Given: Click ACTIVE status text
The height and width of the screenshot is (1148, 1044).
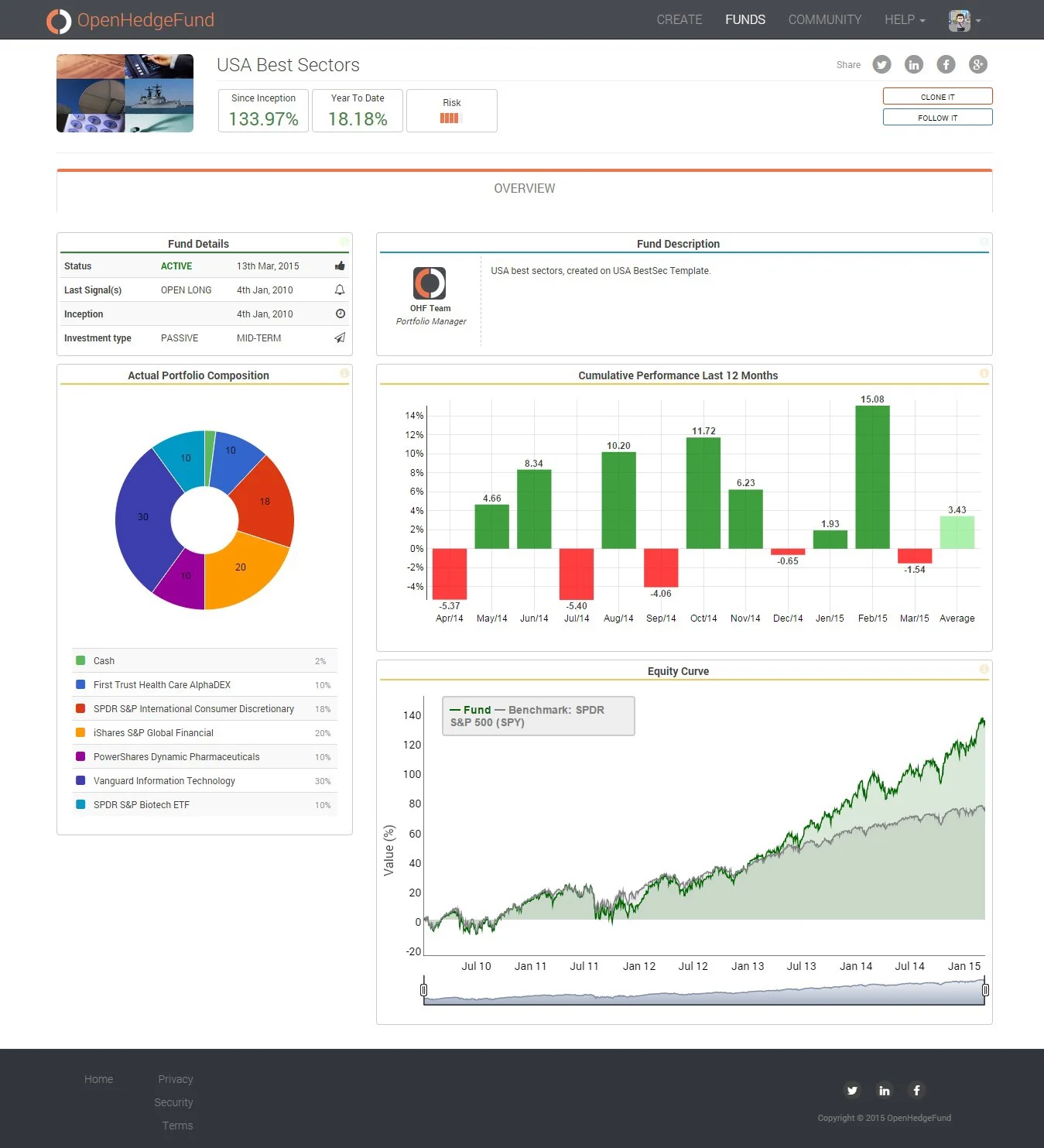Looking at the screenshot, I should tap(176, 266).
